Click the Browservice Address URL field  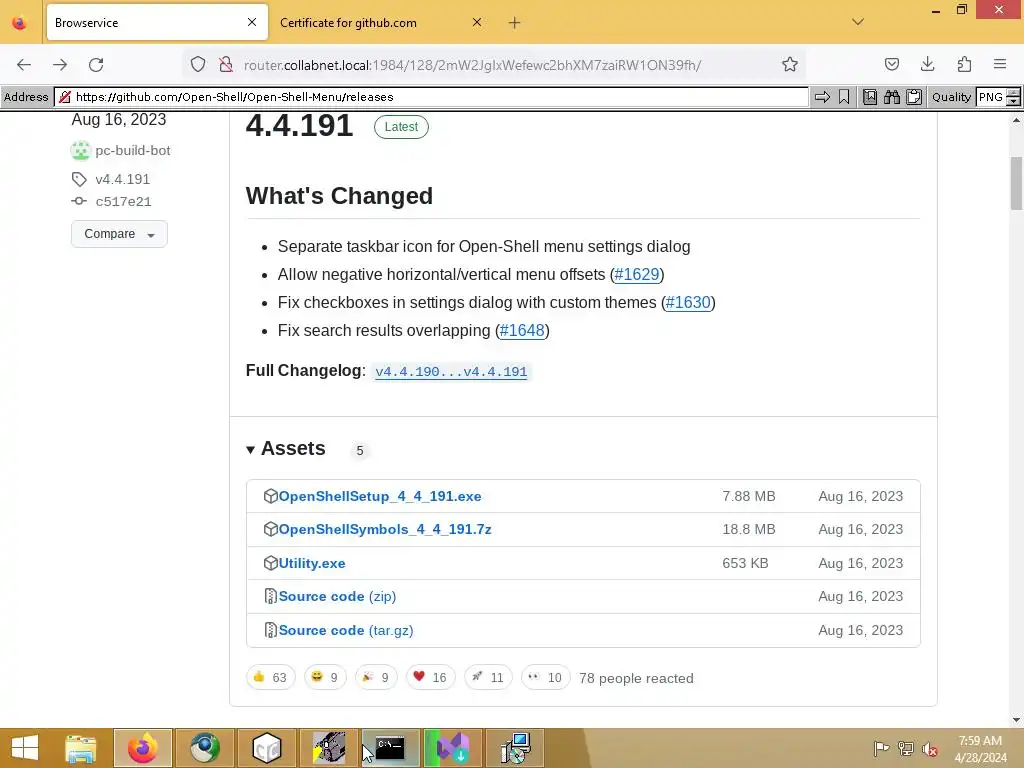click(x=431, y=97)
